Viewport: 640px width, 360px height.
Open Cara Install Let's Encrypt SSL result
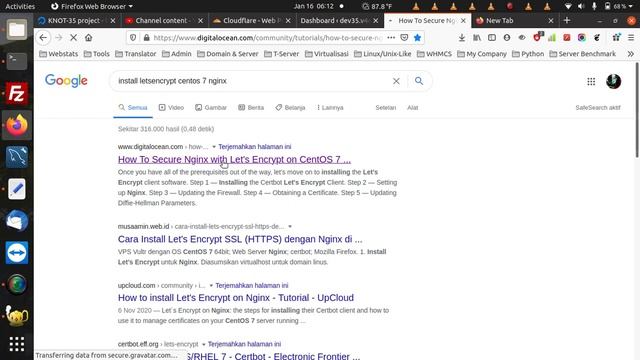[240, 239]
